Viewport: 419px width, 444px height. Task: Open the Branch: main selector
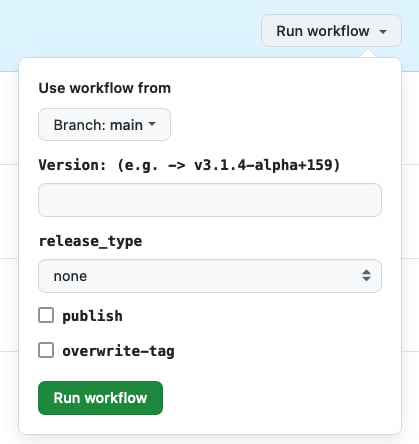(x=104, y=124)
